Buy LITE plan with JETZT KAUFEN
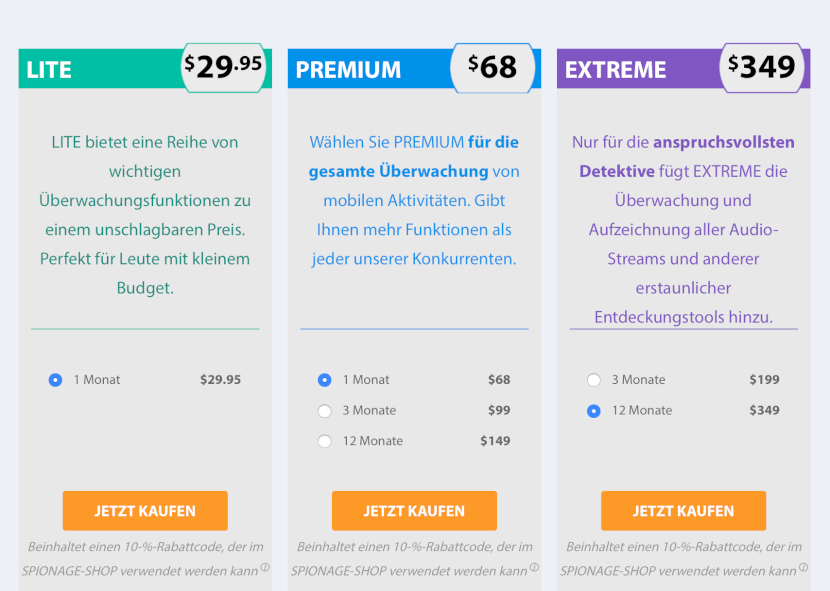Image resolution: width=830 pixels, height=591 pixels. 145,511
